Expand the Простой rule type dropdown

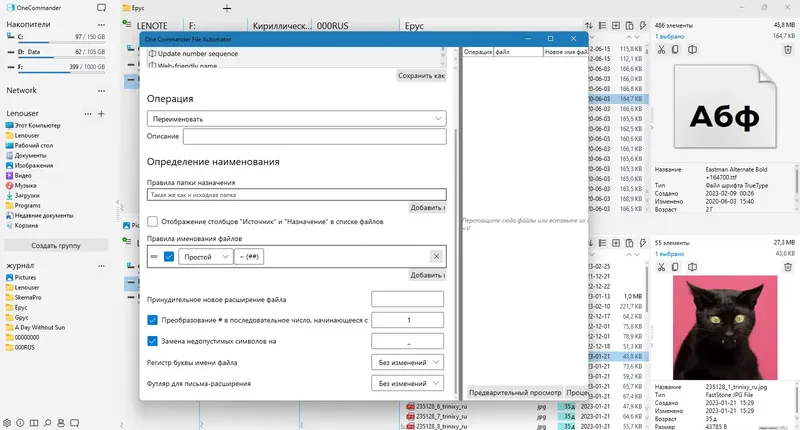pyautogui.click(x=206, y=257)
